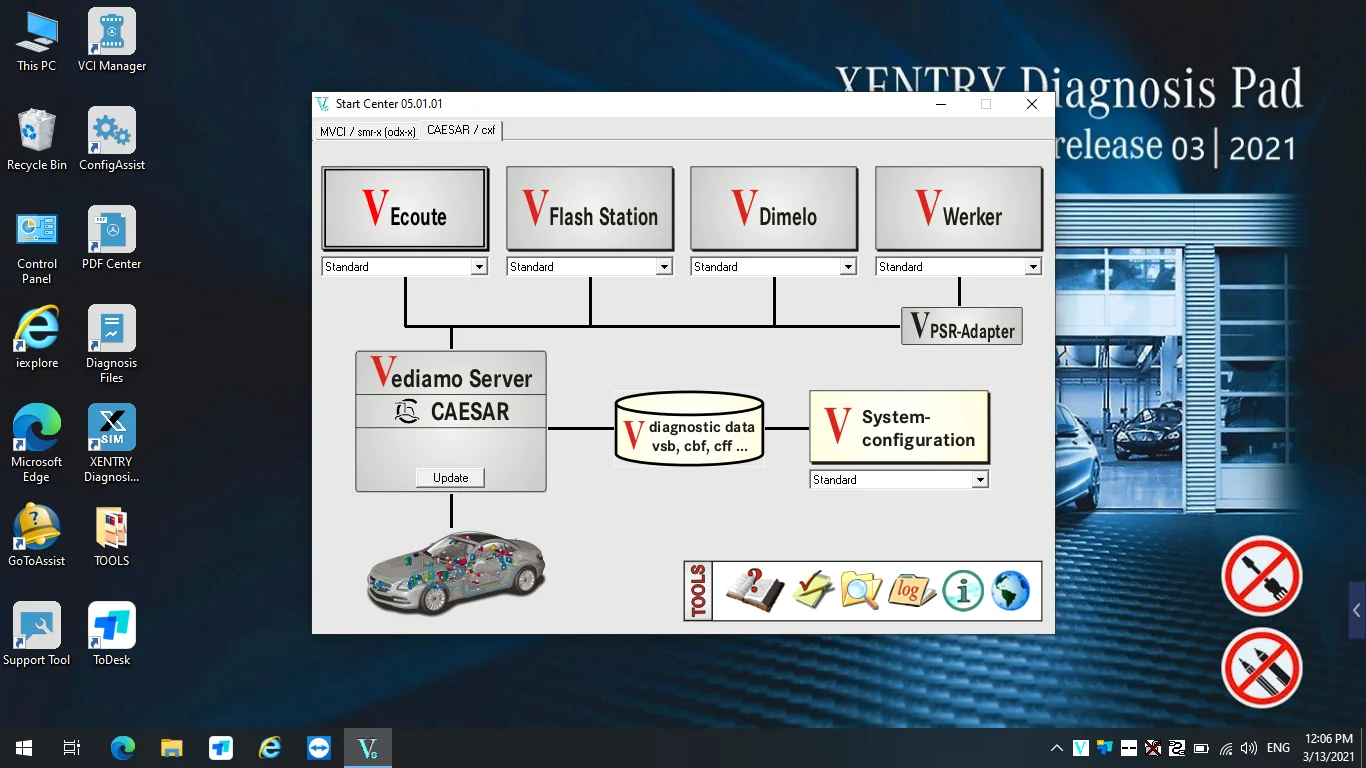The width and height of the screenshot is (1366, 768).
Task: Launch Flash Station
Action: (590, 208)
